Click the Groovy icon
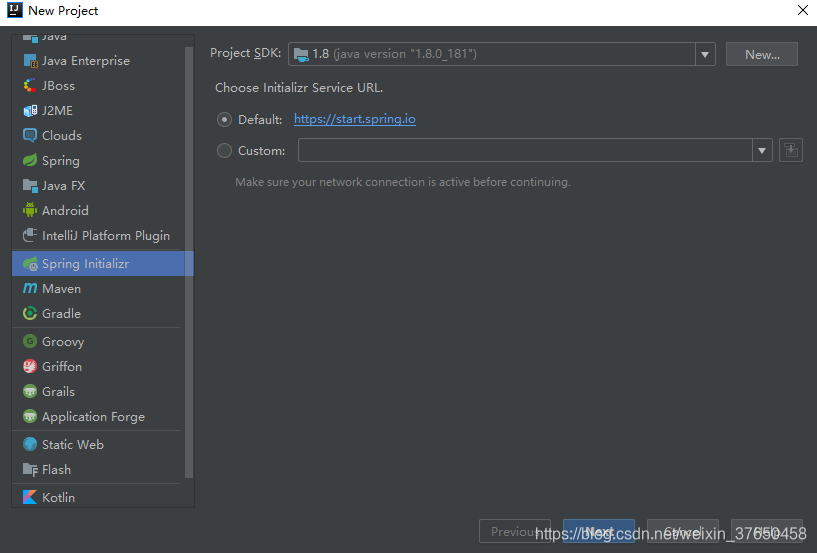Screen dimensions: 817x553 30,341
